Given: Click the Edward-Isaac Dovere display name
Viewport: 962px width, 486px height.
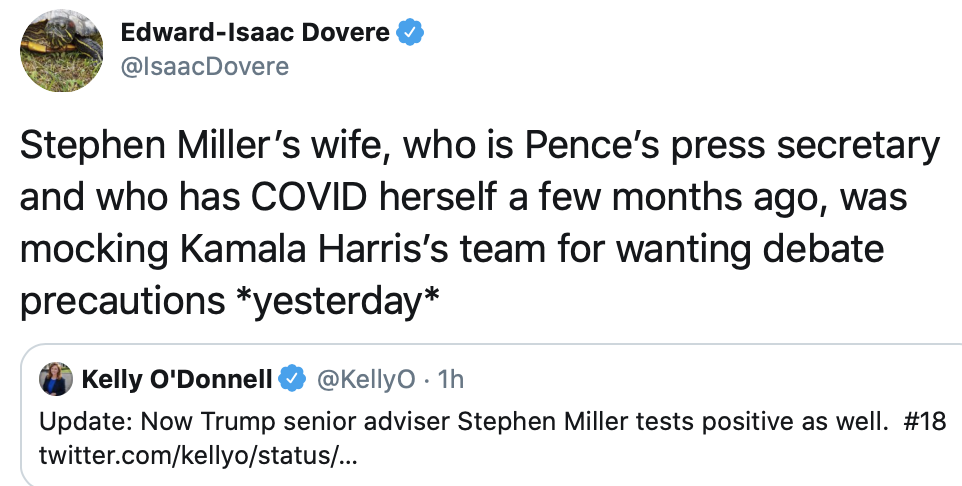Looking at the screenshot, I should 255,33.
